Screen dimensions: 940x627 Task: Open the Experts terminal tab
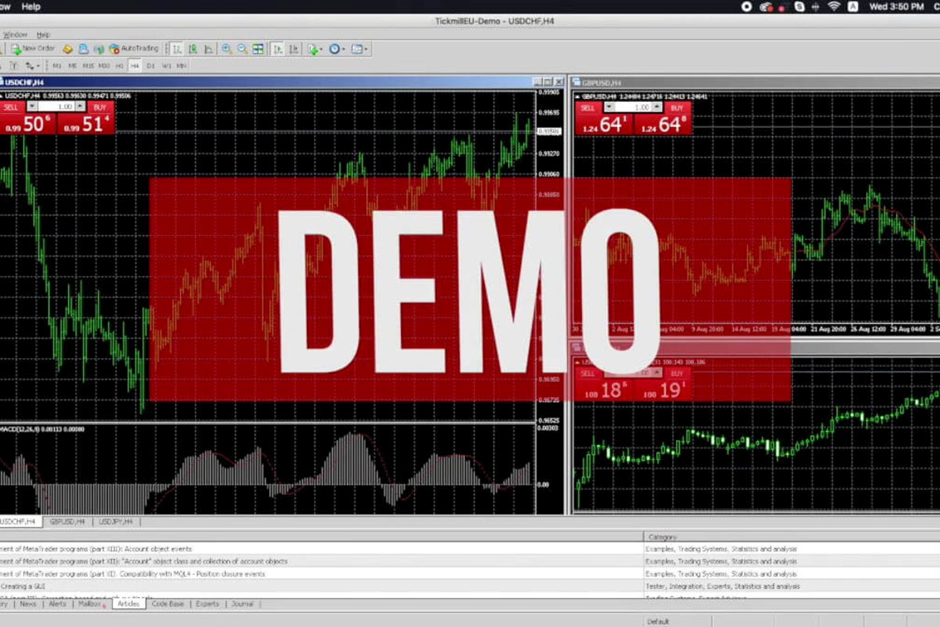pyautogui.click(x=207, y=604)
